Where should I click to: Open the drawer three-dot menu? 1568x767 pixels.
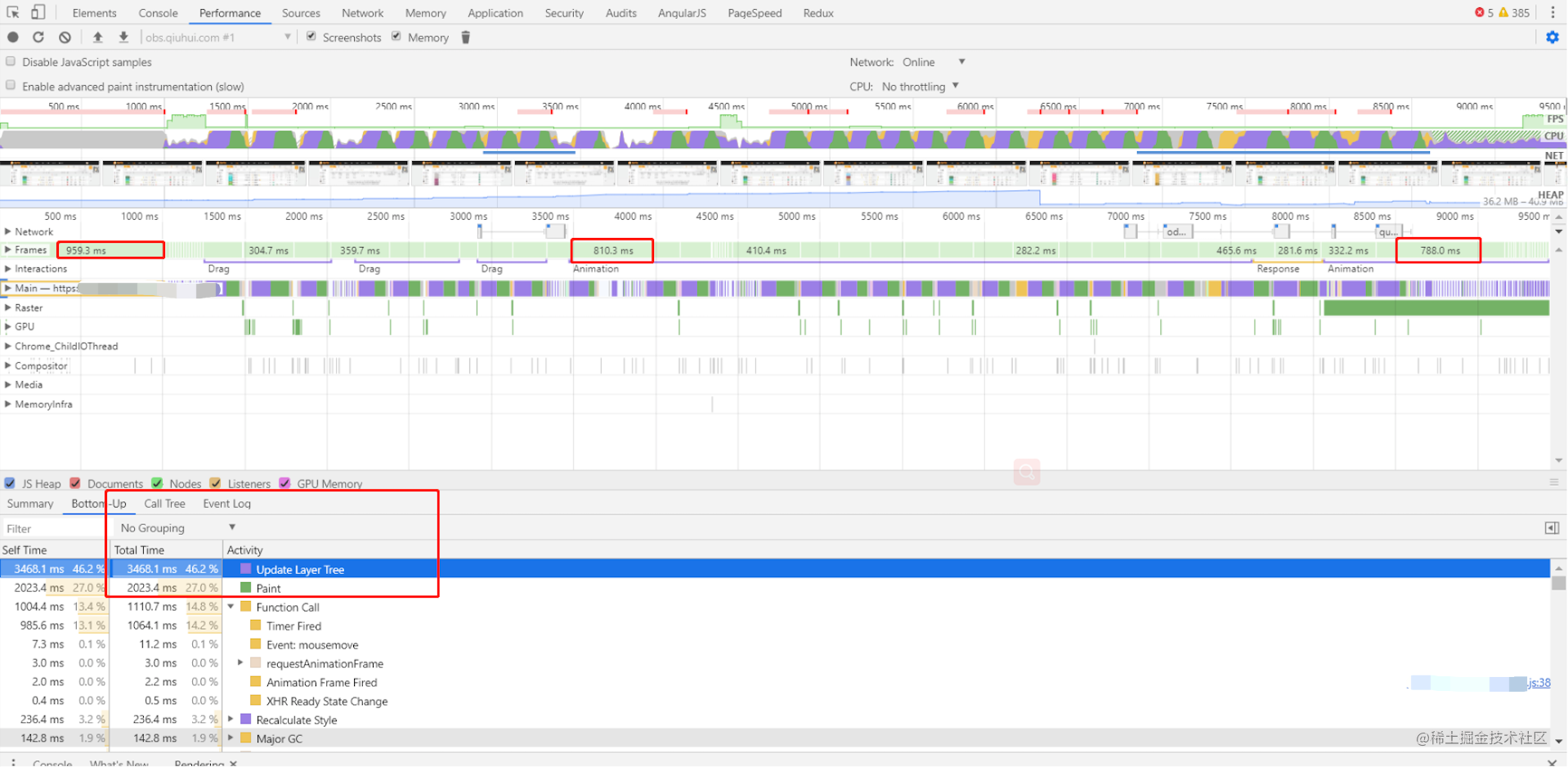[13, 762]
